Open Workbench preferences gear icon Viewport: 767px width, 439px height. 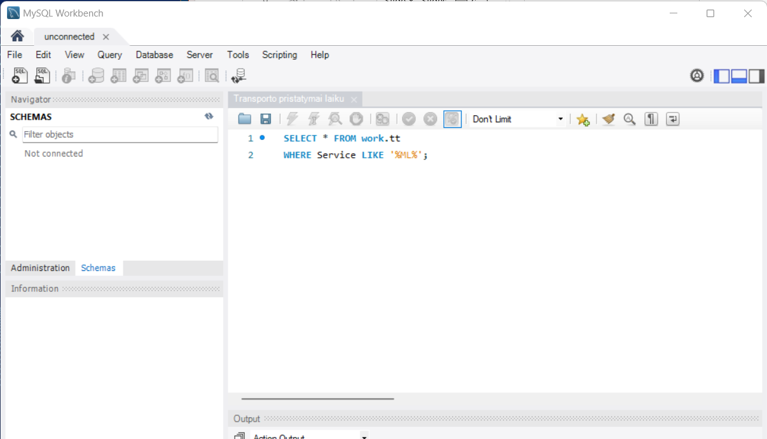pos(697,76)
